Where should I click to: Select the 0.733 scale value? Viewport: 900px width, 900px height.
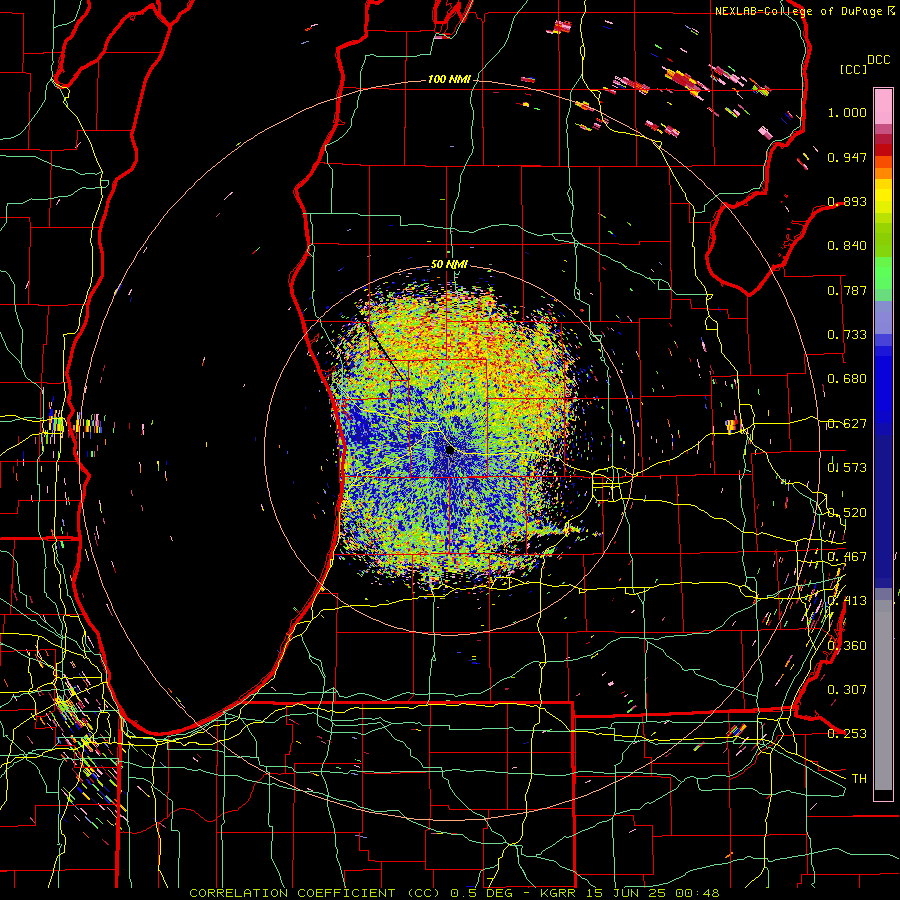click(847, 335)
